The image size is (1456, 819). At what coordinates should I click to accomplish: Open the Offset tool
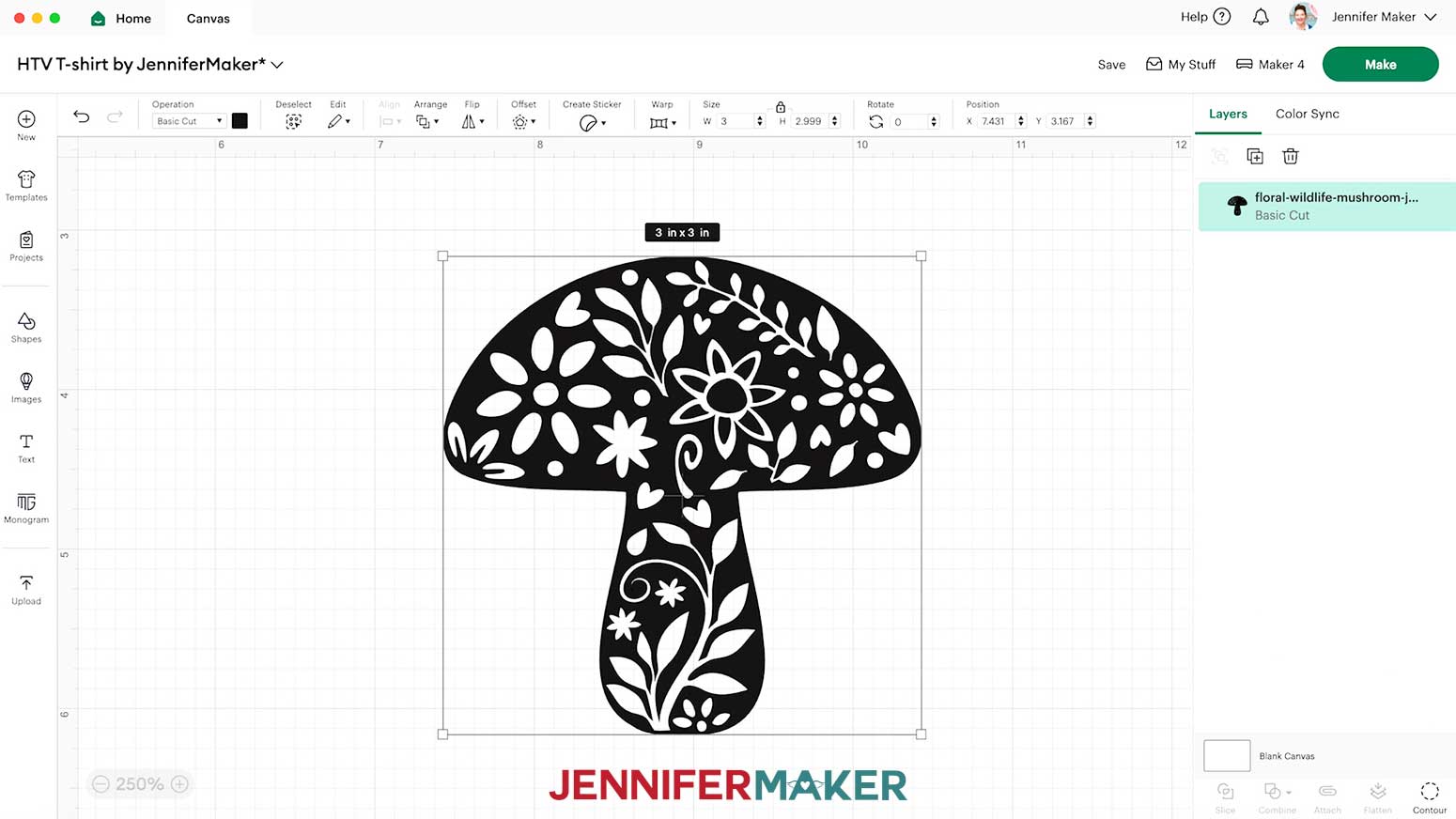523,122
